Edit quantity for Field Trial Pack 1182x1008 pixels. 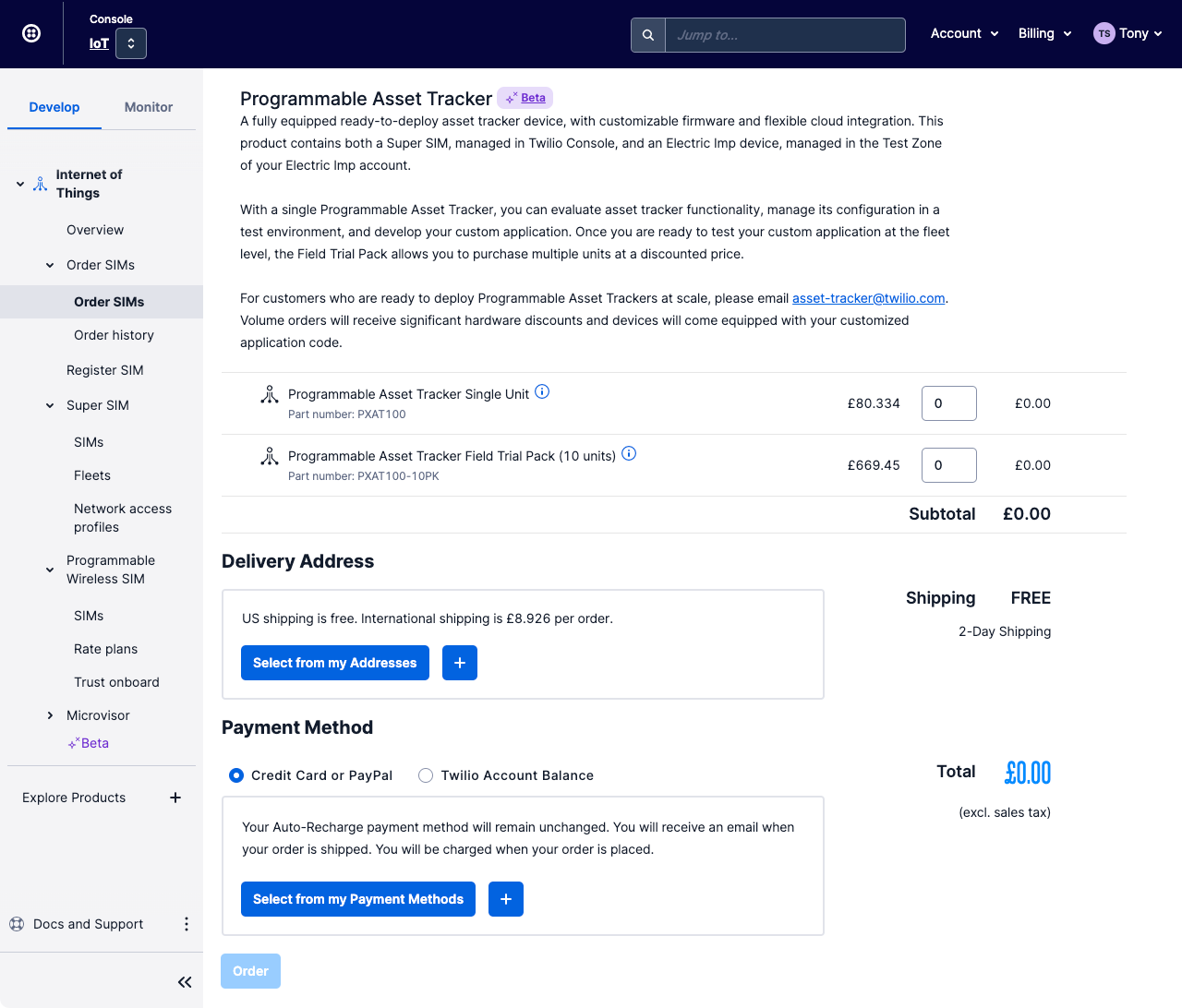click(x=949, y=465)
